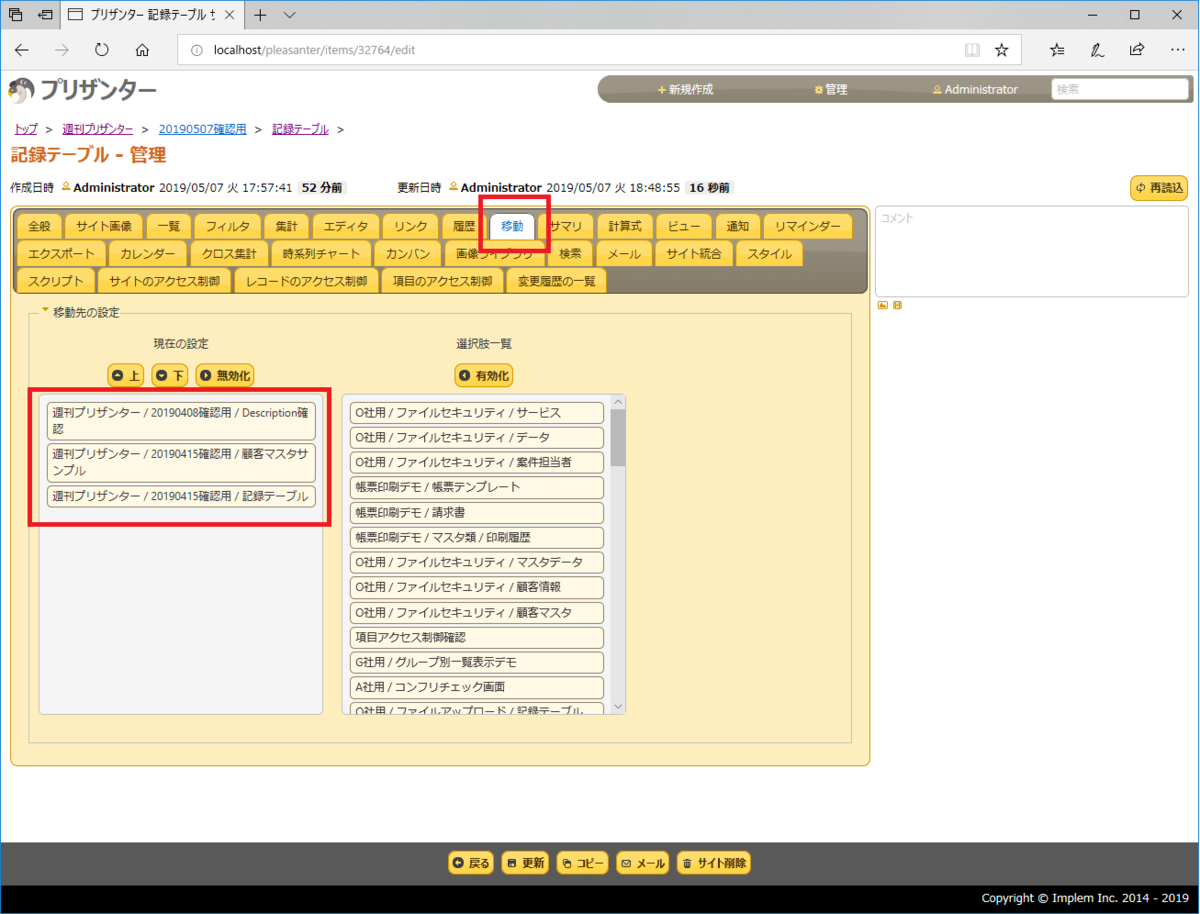Click the film clip icon below the comment box
Image resolution: width=1200 pixels, height=914 pixels.
897,305
